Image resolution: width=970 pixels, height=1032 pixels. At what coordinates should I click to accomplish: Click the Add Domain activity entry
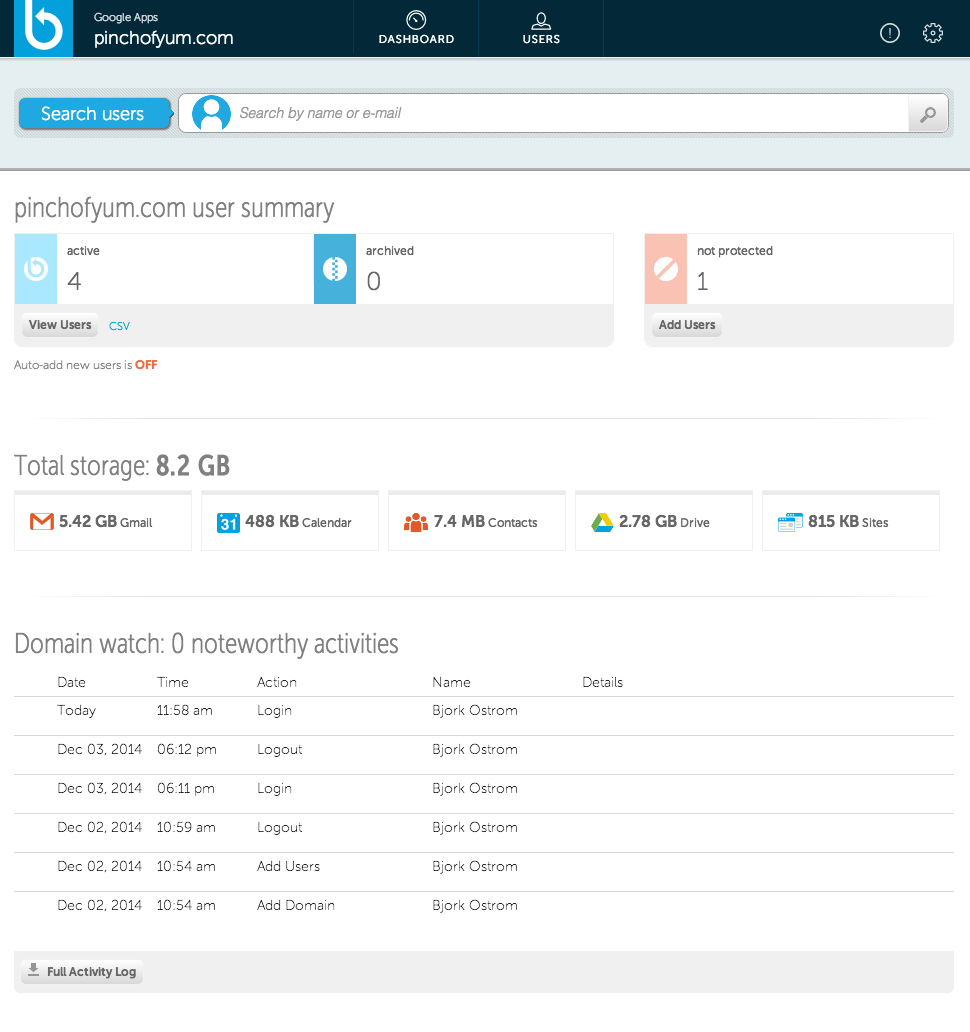tap(295, 905)
